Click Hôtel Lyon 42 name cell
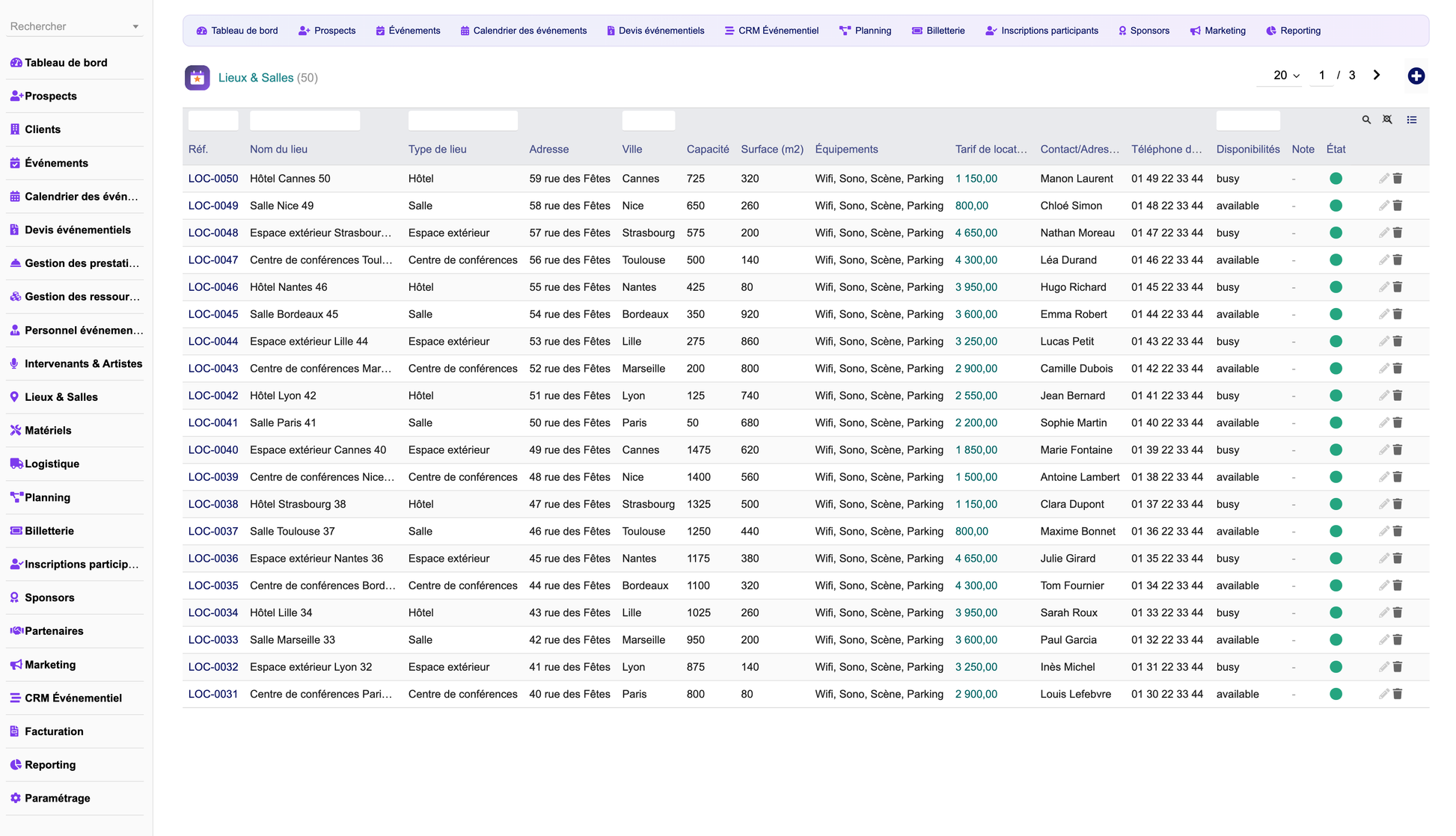The image size is (1456, 836). (x=283, y=396)
